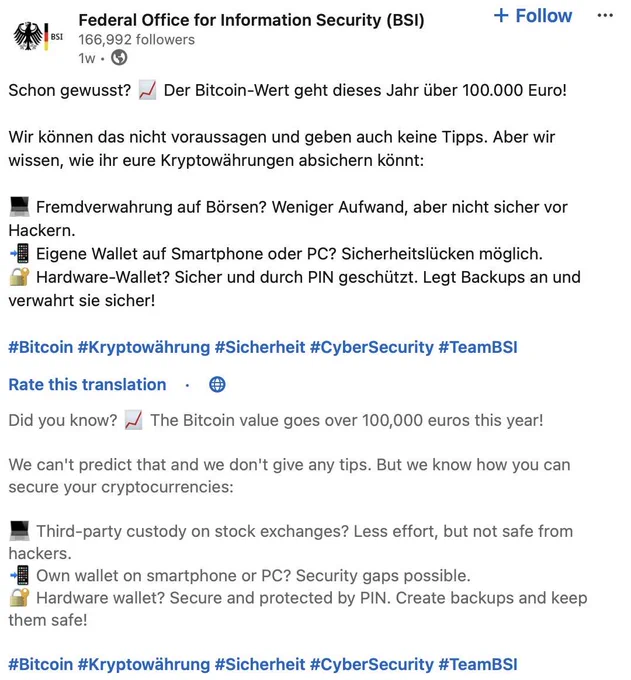
Task: Click the 166,992 followers count
Action: coord(137,39)
